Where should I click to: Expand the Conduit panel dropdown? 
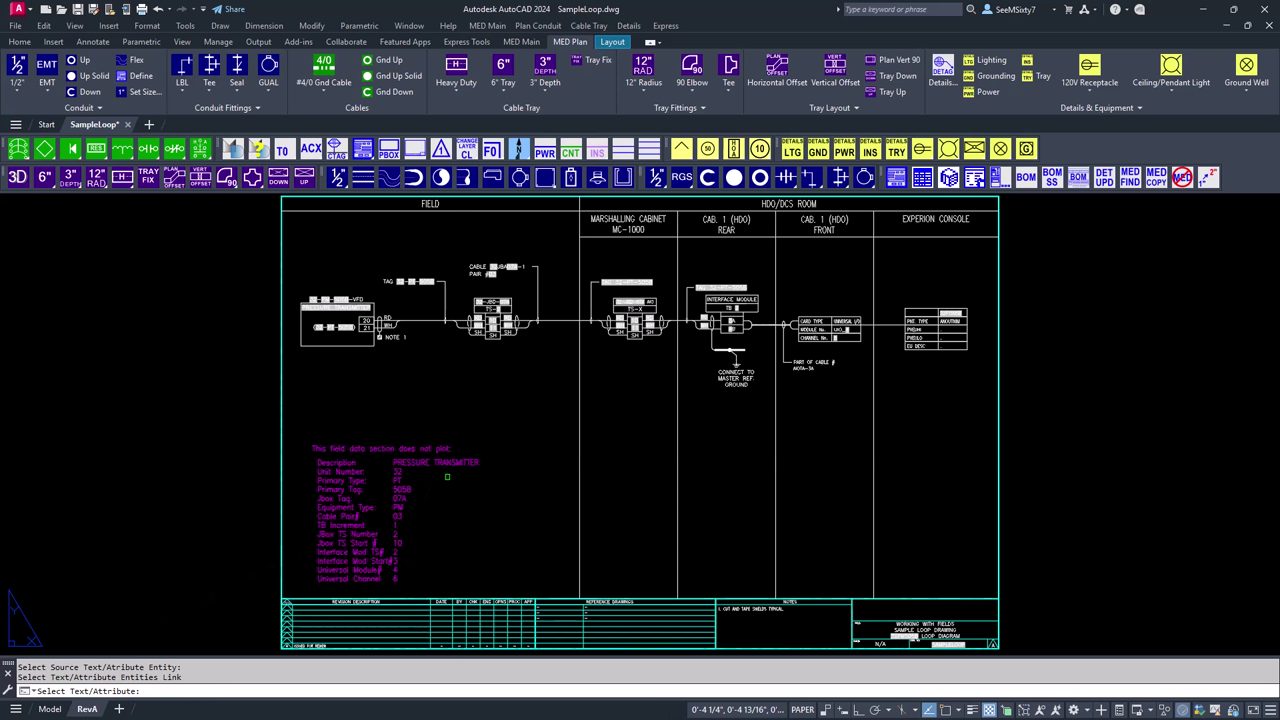(84, 108)
